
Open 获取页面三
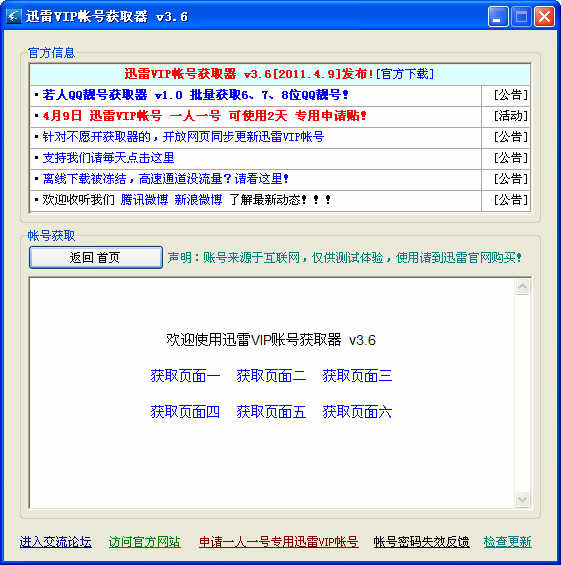coord(357,376)
